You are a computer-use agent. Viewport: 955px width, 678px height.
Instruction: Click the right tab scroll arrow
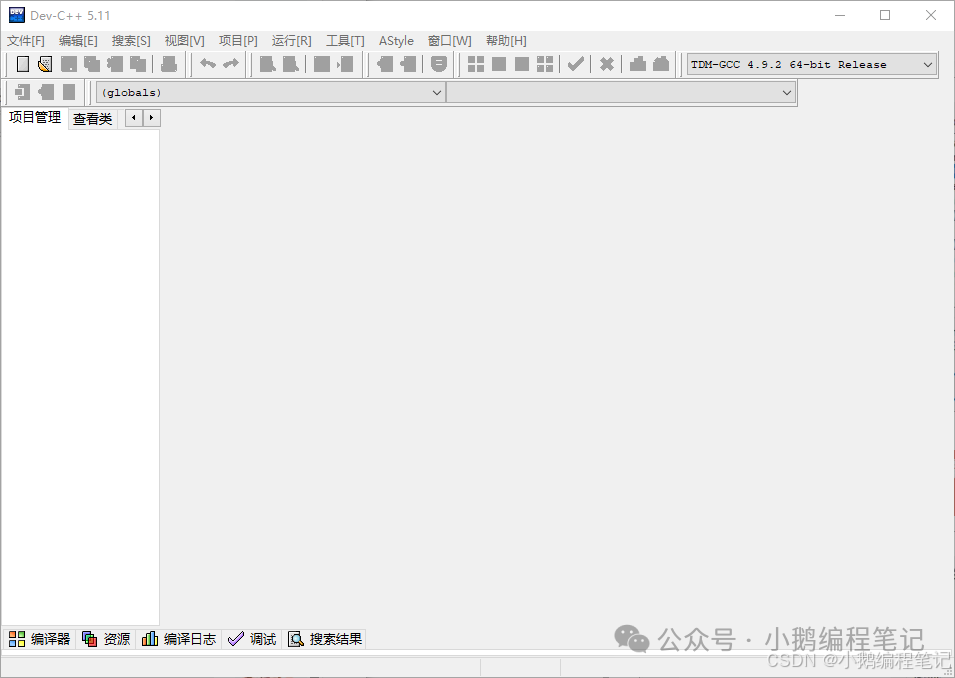152,118
